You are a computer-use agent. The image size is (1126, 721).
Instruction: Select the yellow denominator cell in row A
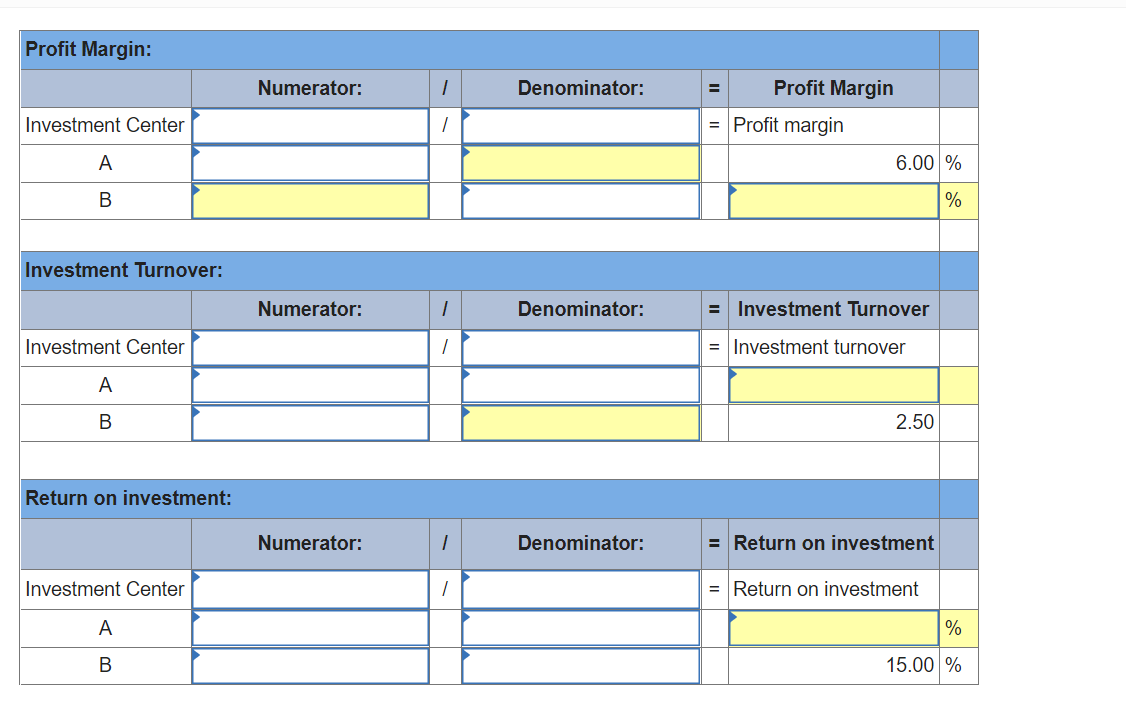point(580,162)
